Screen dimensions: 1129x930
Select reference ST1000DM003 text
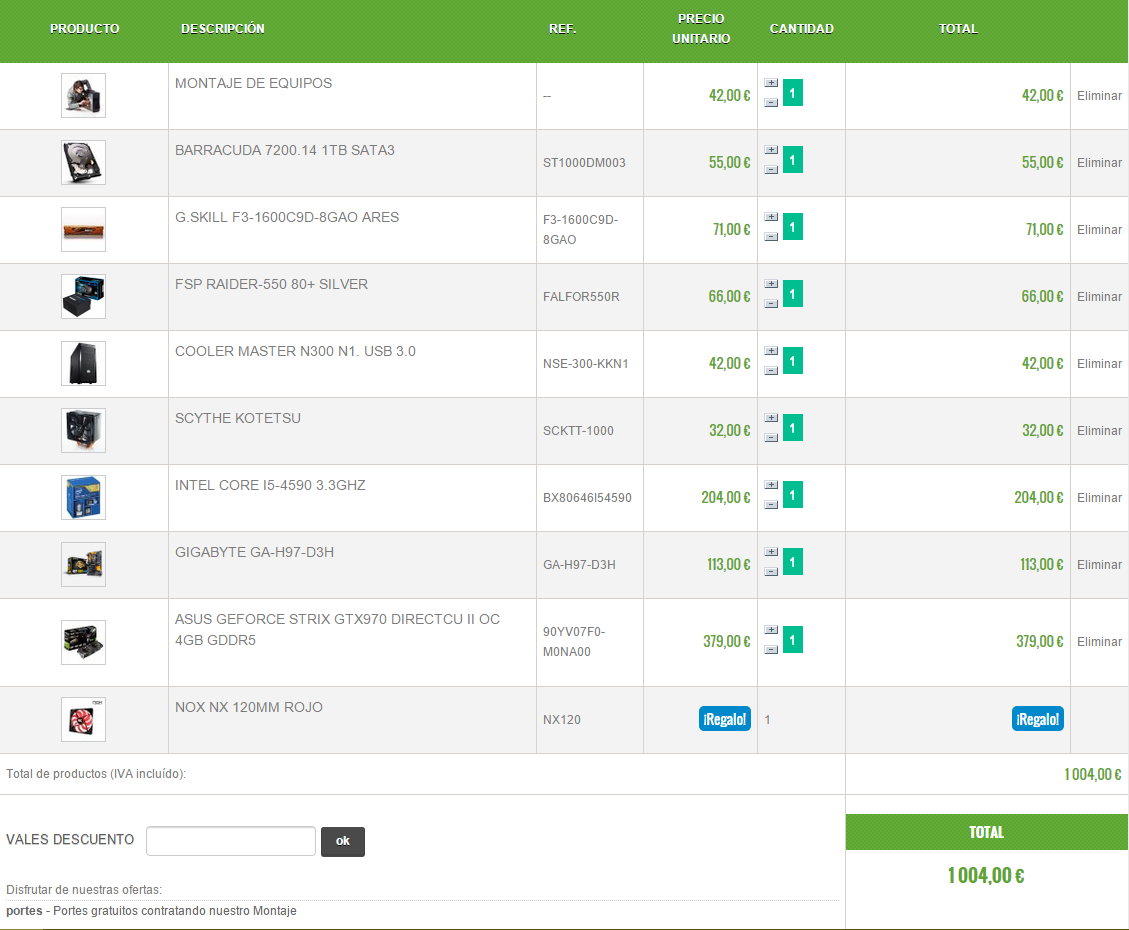pyautogui.click(x=584, y=163)
